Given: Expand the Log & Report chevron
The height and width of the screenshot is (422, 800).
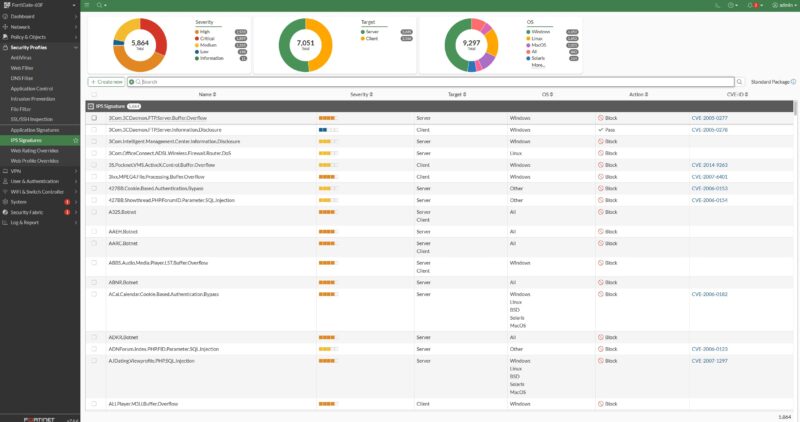Looking at the screenshot, I should (76, 222).
